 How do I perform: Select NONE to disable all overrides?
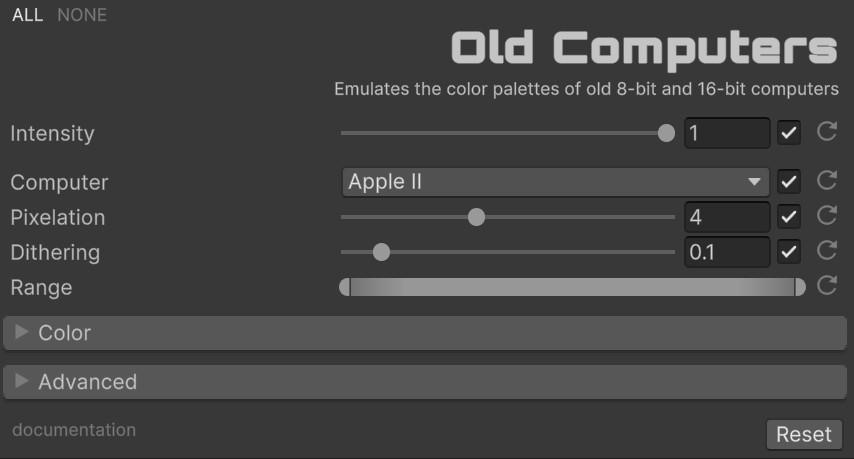pos(82,15)
